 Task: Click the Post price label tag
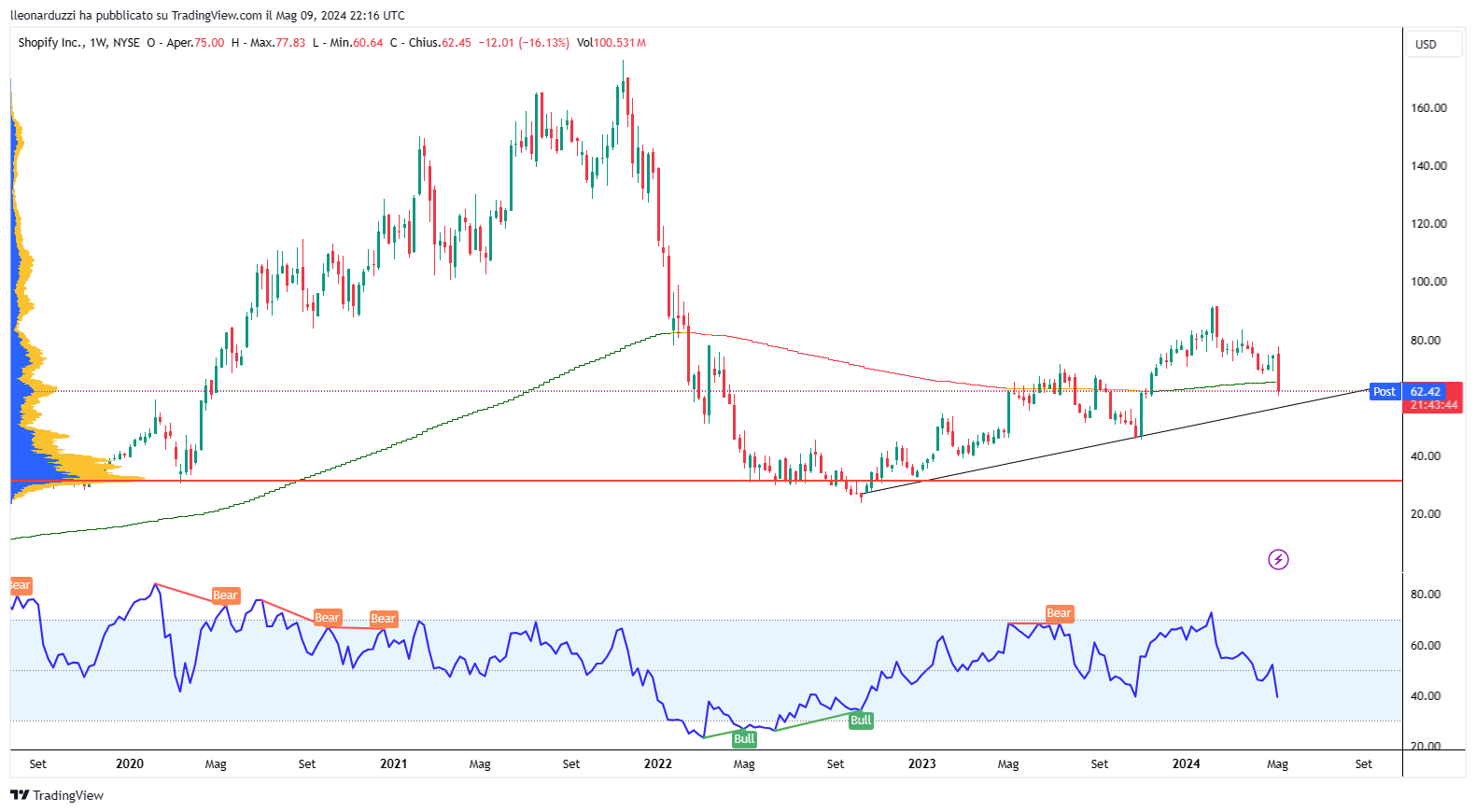click(x=1384, y=391)
